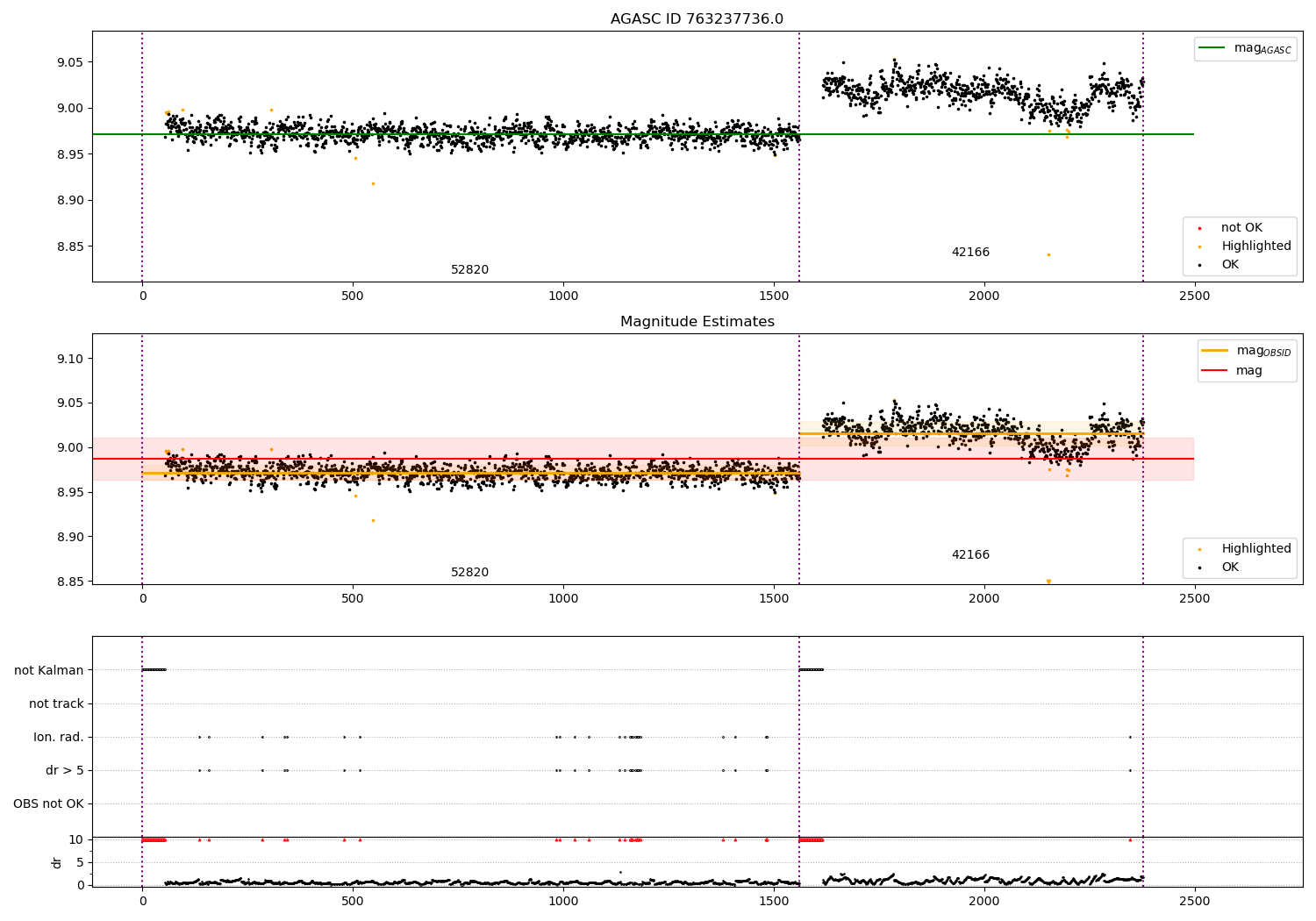Click the 9.05 y-tick in top plot
Screen dimensions: 1316x921
tap(70, 62)
